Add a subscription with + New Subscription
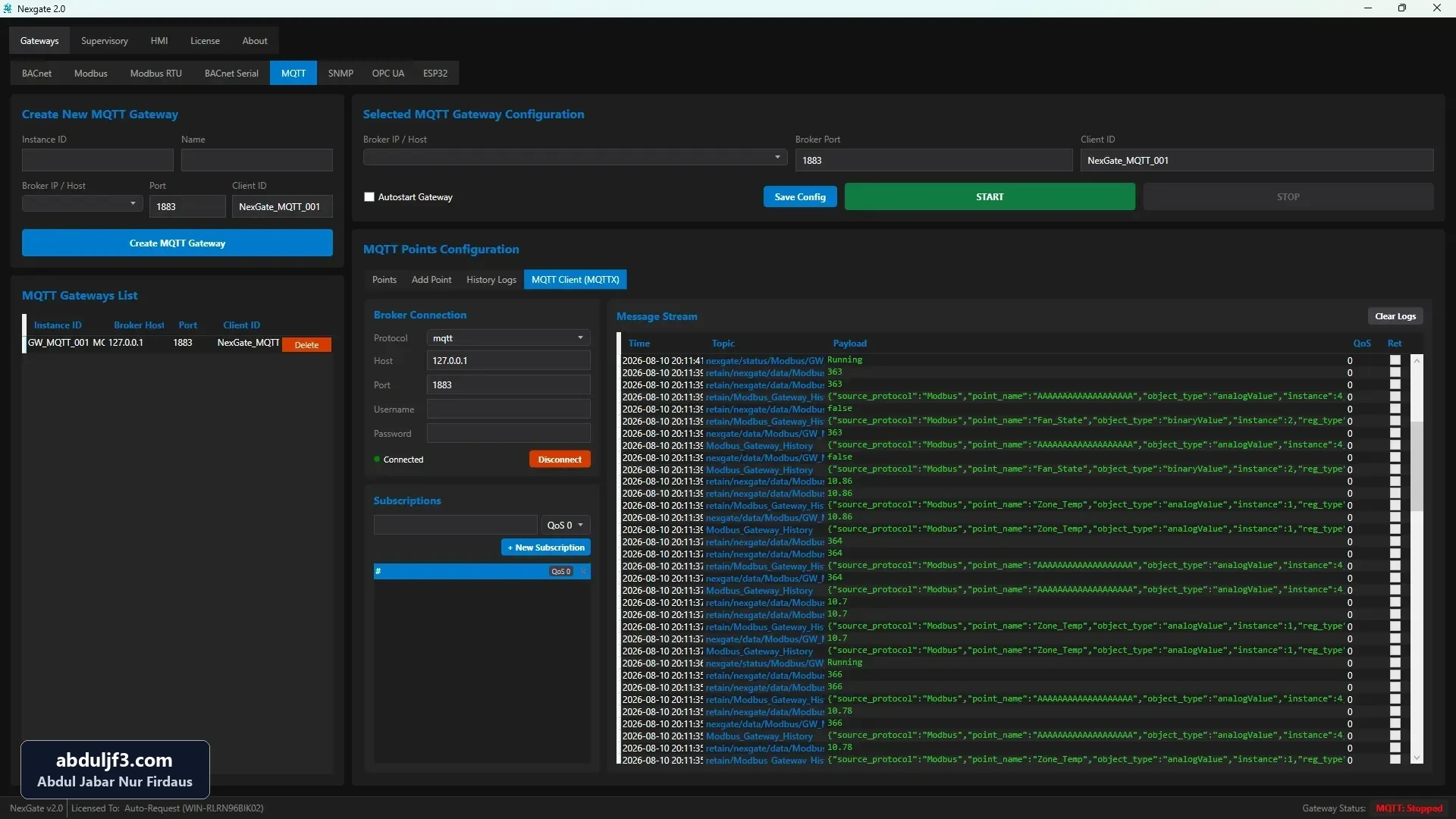Viewport: 1456px width, 819px height. coord(546,548)
